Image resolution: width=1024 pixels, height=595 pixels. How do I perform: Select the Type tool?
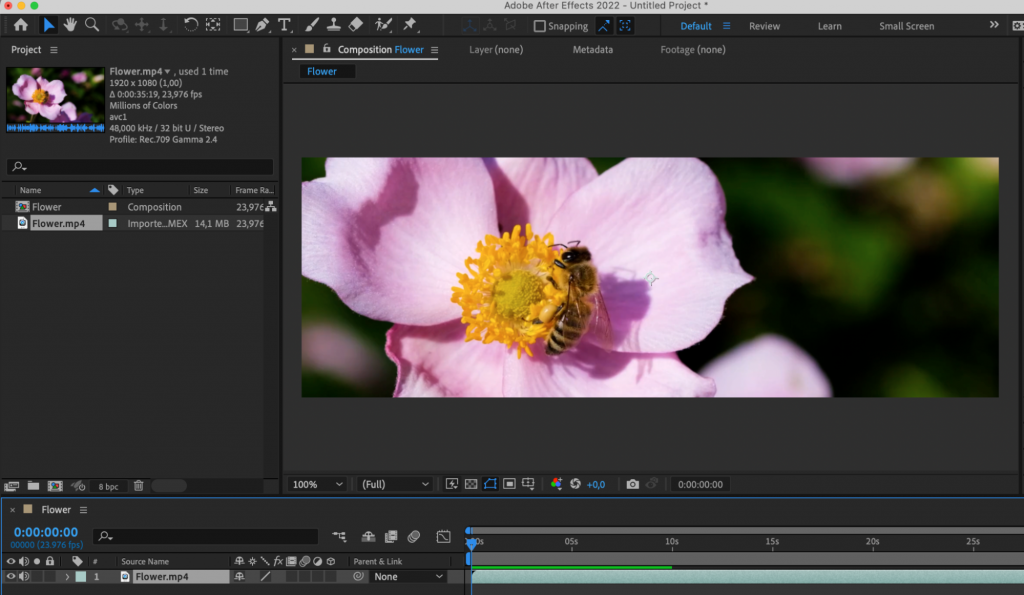click(x=286, y=25)
